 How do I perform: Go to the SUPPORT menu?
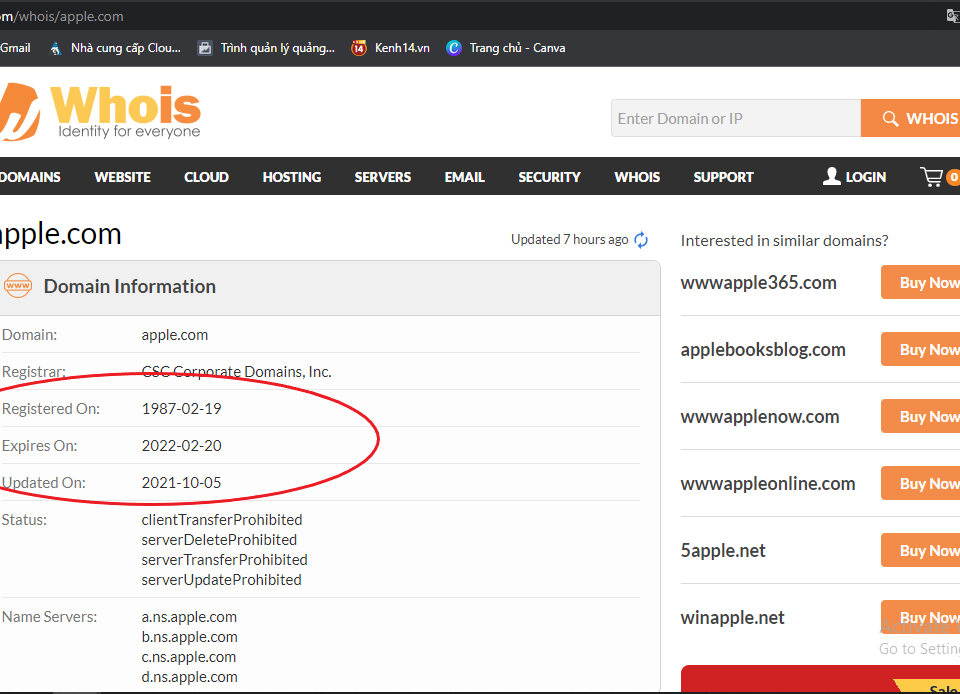point(723,177)
